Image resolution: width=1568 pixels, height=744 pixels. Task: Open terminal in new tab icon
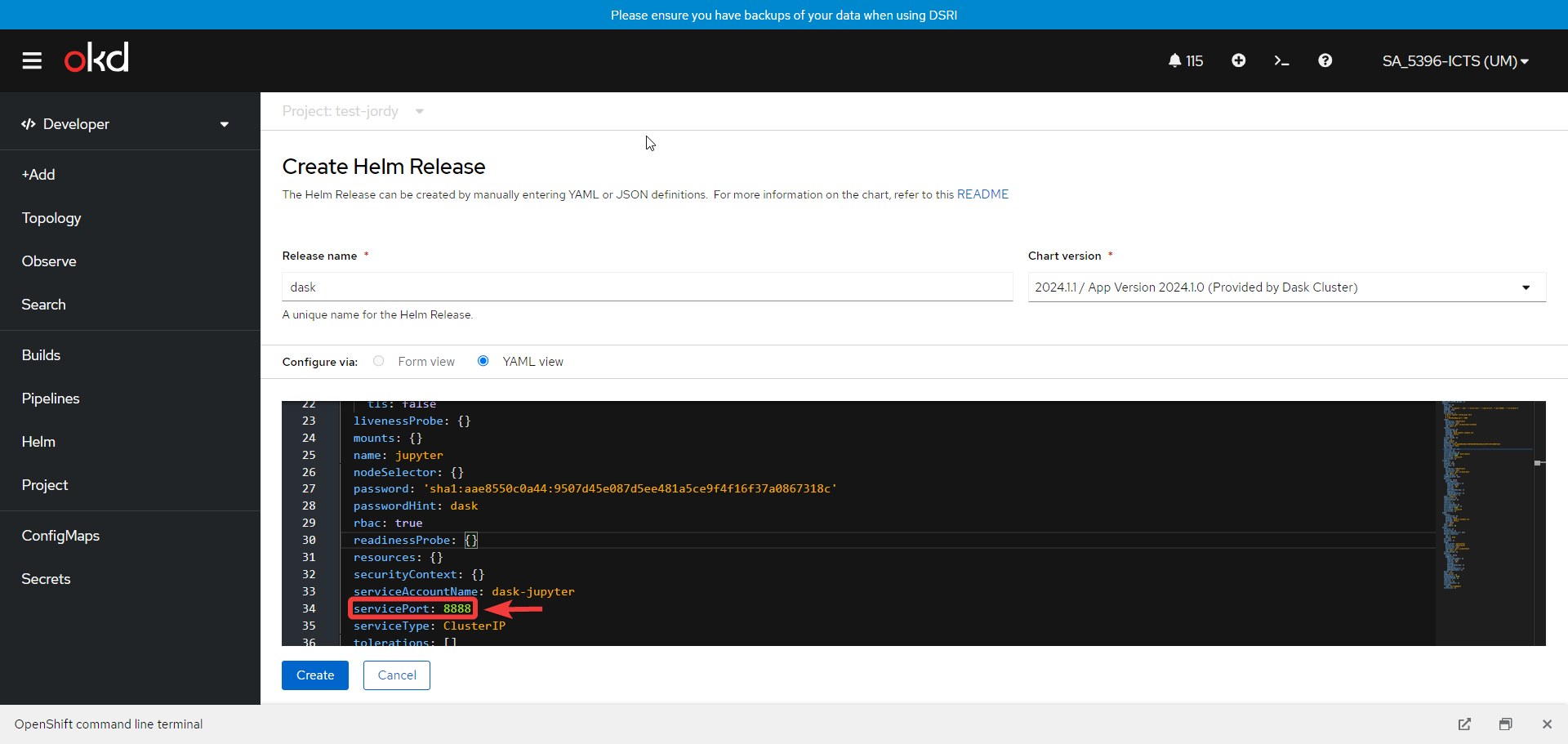[x=1464, y=724]
